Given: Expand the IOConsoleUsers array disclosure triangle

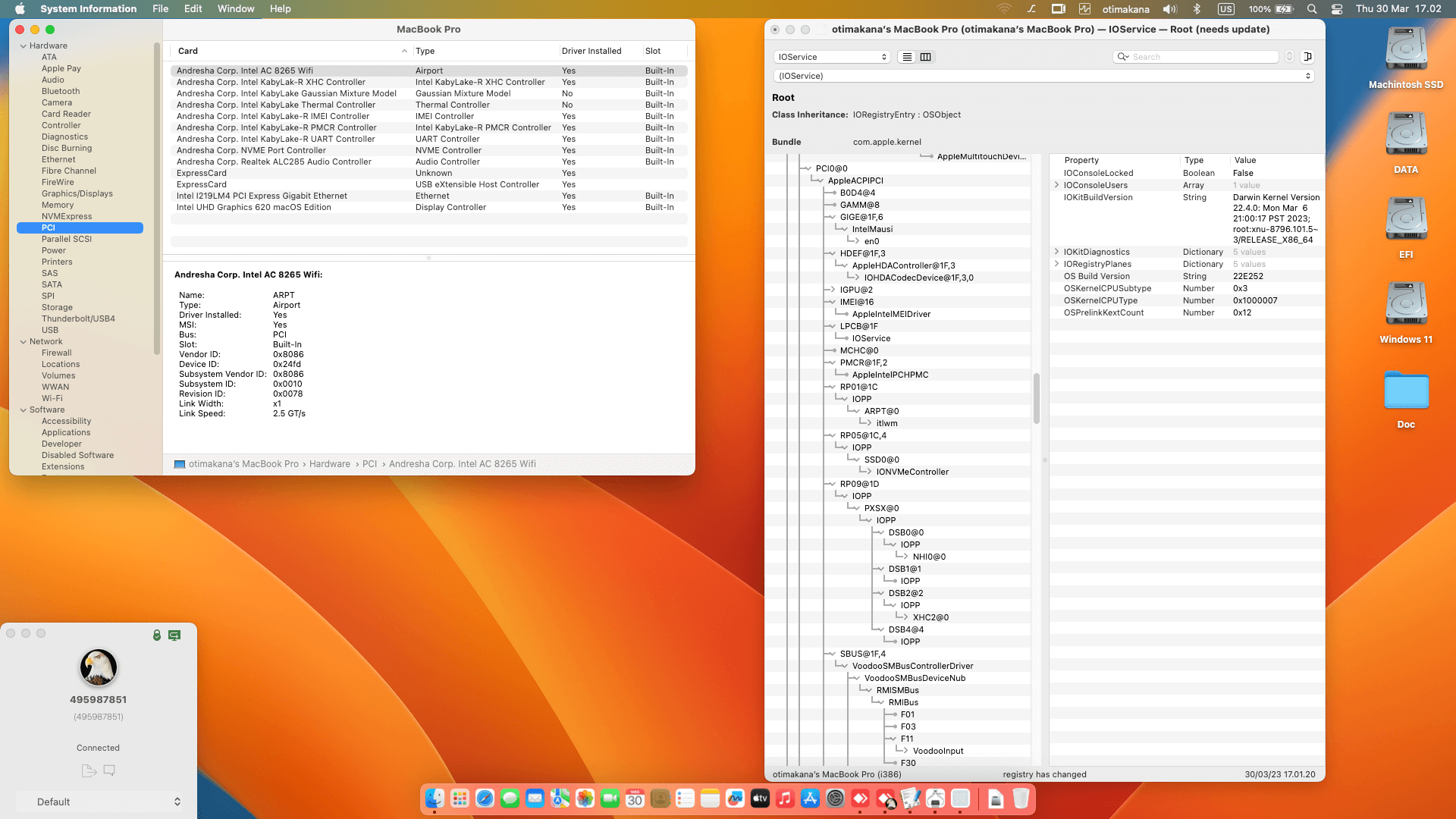Looking at the screenshot, I should pos(1057,185).
